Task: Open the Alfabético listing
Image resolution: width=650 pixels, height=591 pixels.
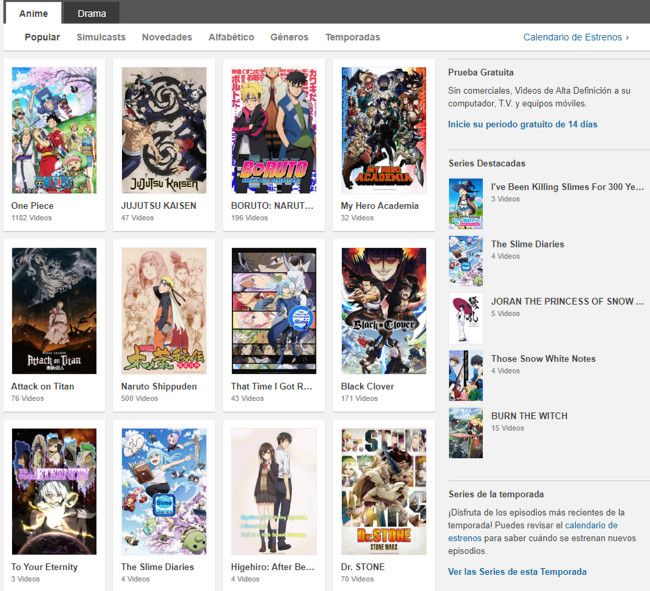Action: pos(231,37)
